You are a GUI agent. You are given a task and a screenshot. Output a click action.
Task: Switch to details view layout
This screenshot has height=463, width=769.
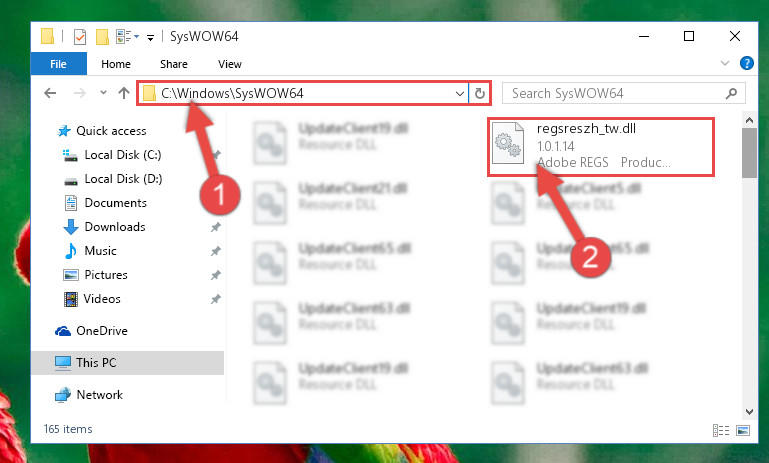point(720,431)
